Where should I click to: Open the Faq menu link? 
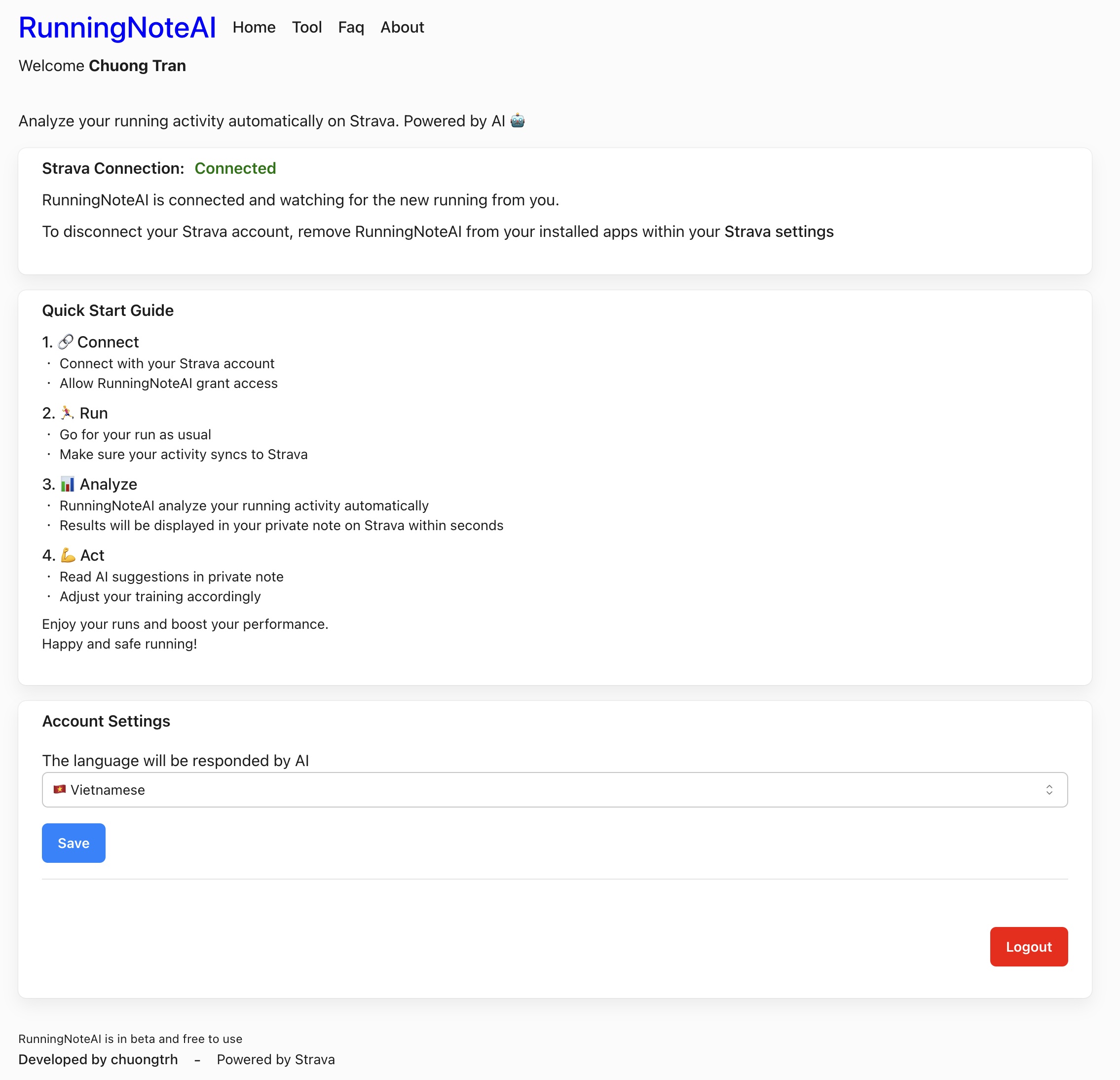coord(351,28)
